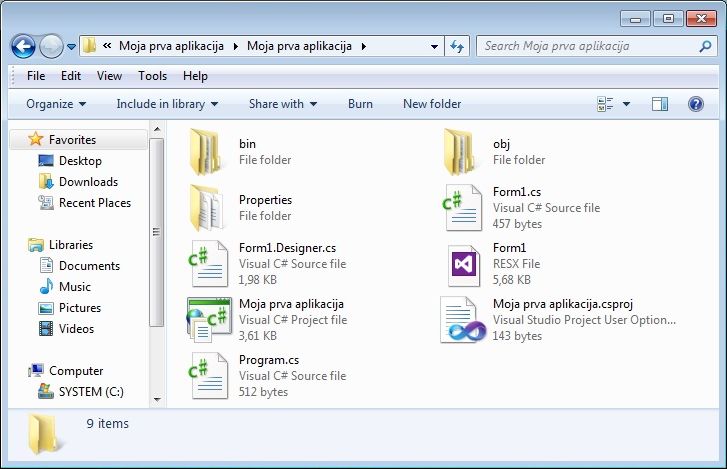The image size is (727, 469).
Task: Select the bin folder icon
Action: click(205, 152)
